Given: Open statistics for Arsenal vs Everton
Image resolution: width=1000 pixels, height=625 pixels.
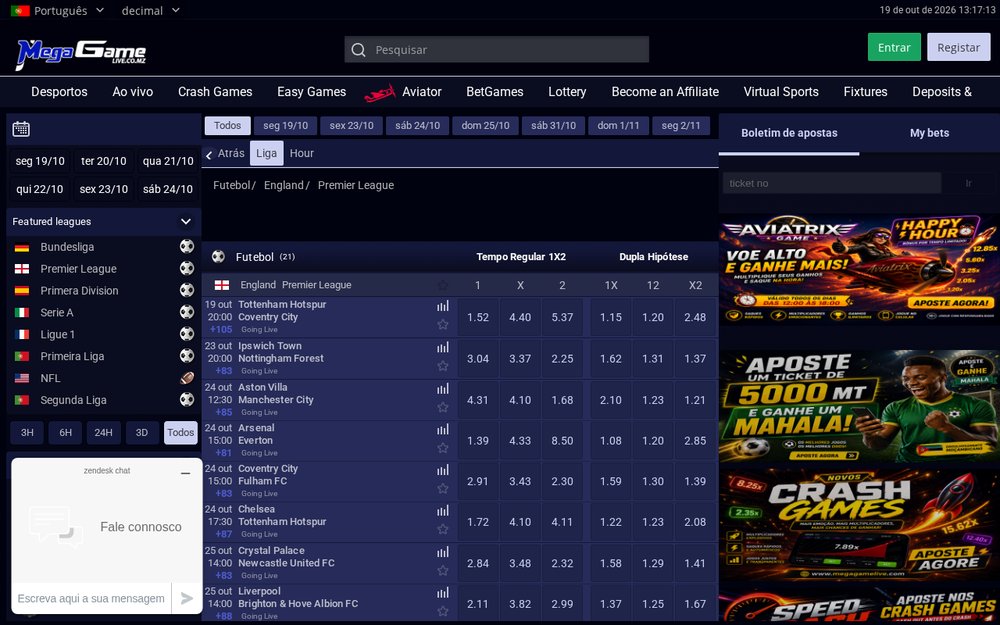Looking at the screenshot, I should tap(443, 430).
